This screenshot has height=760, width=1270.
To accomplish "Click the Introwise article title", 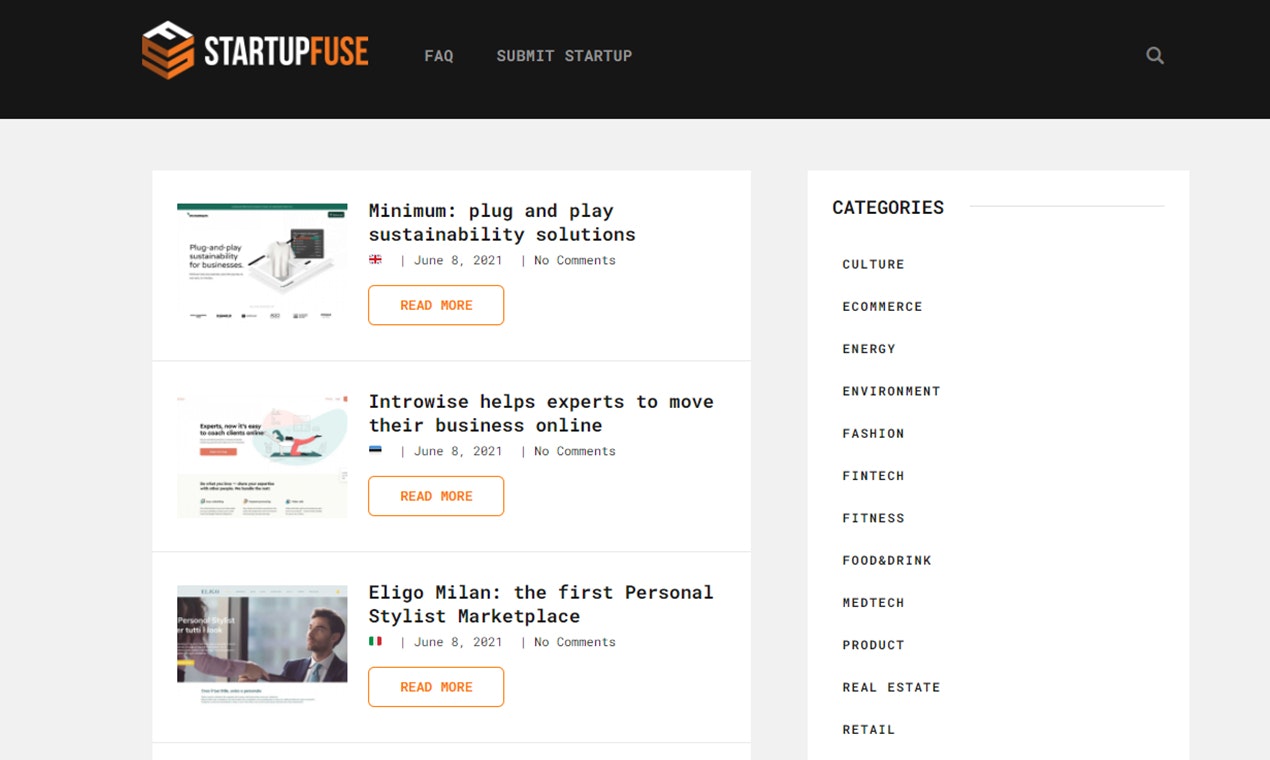I will click(x=541, y=413).
